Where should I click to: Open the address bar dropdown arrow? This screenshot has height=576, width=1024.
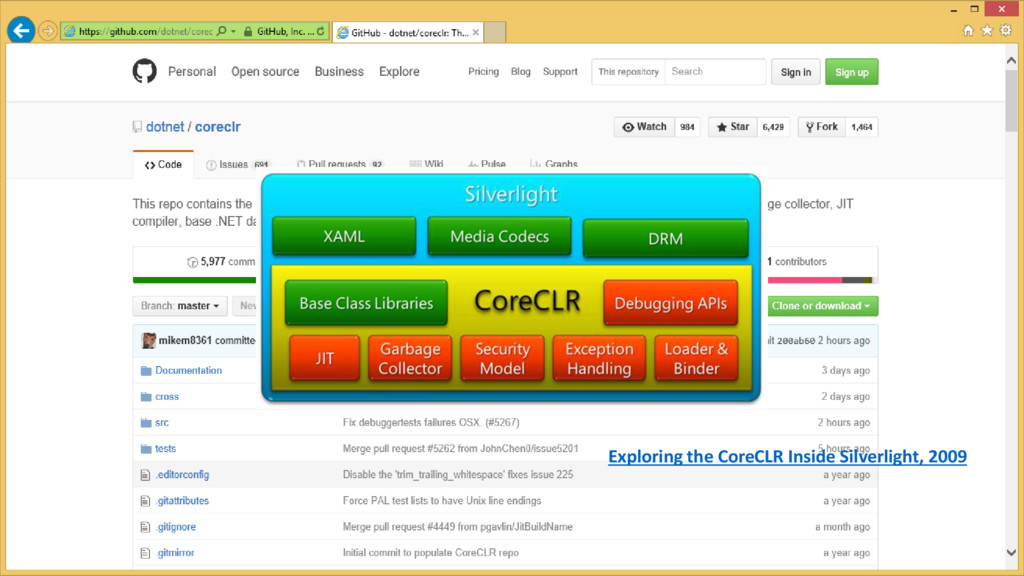[x=233, y=31]
